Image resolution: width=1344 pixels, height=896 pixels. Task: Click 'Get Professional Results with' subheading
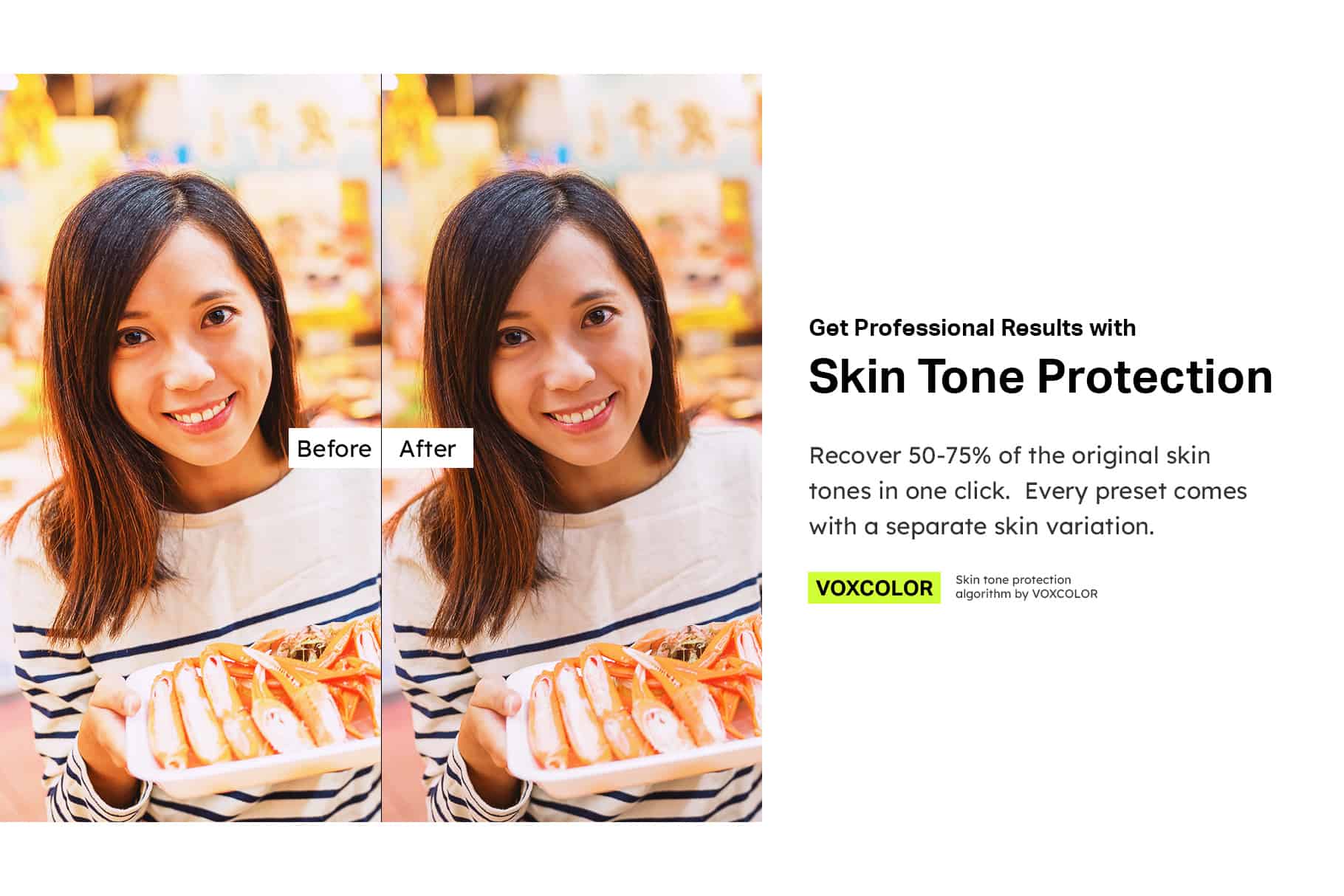coord(972,328)
